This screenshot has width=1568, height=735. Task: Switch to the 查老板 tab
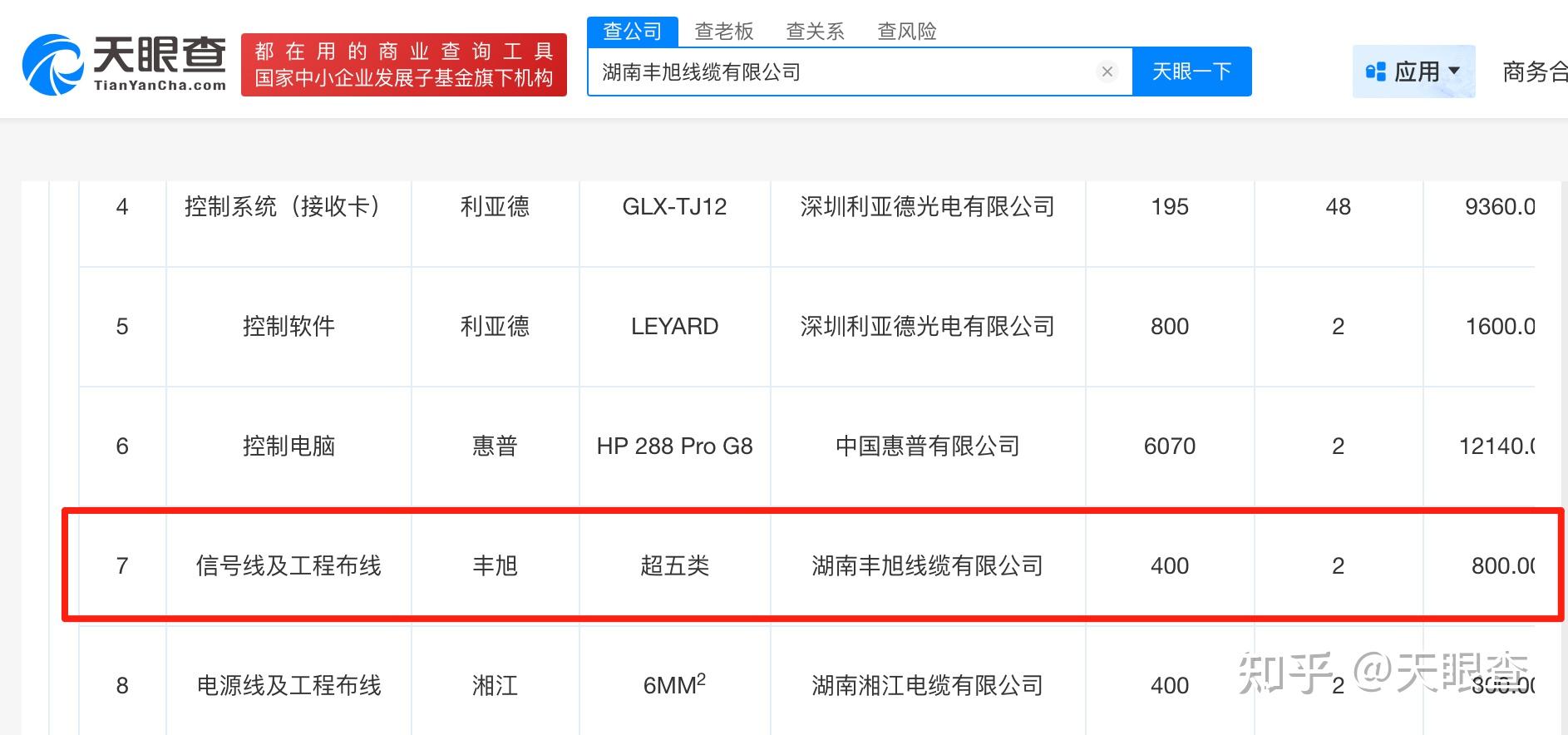tap(724, 32)
